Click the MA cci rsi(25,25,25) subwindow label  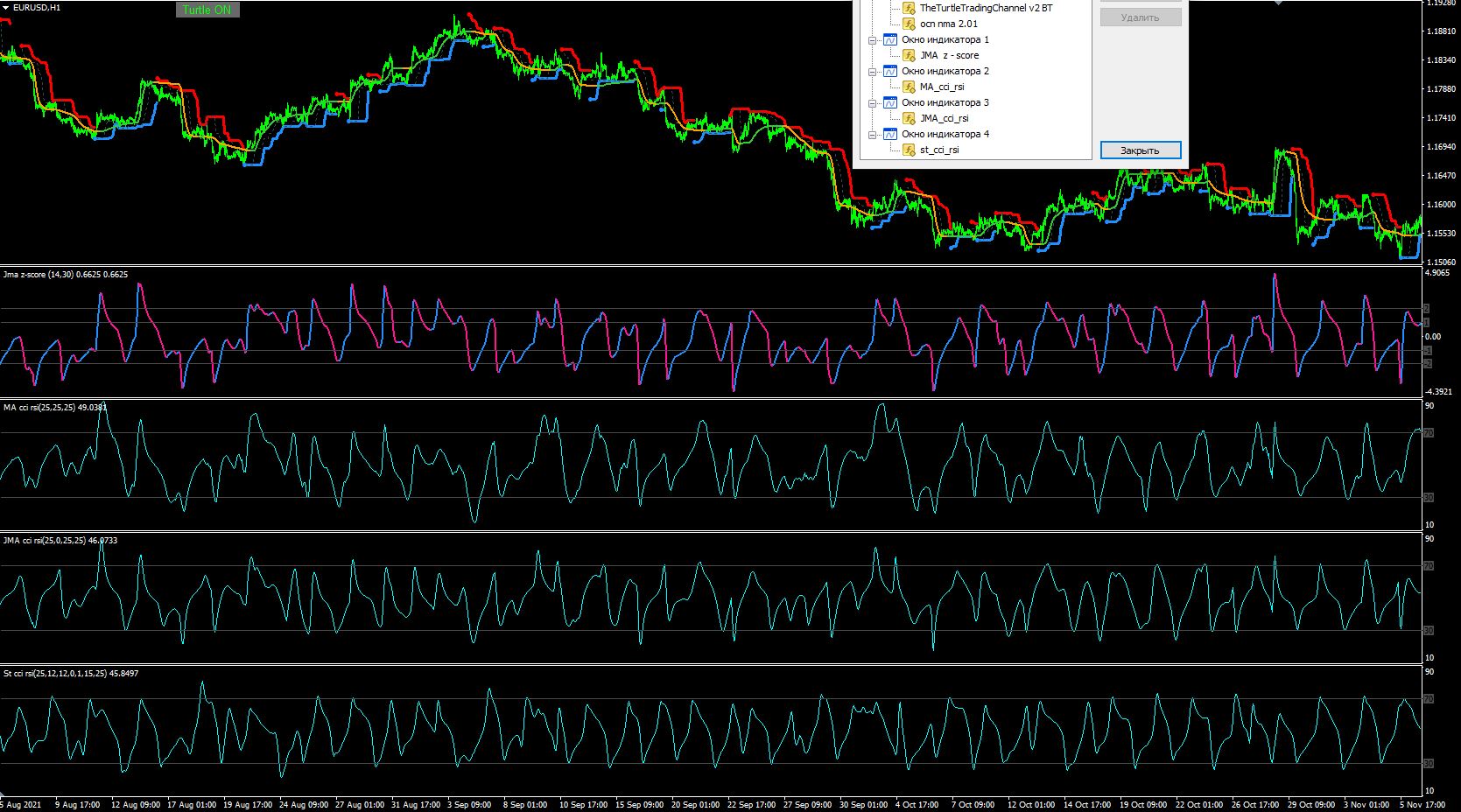pos(39,407)
